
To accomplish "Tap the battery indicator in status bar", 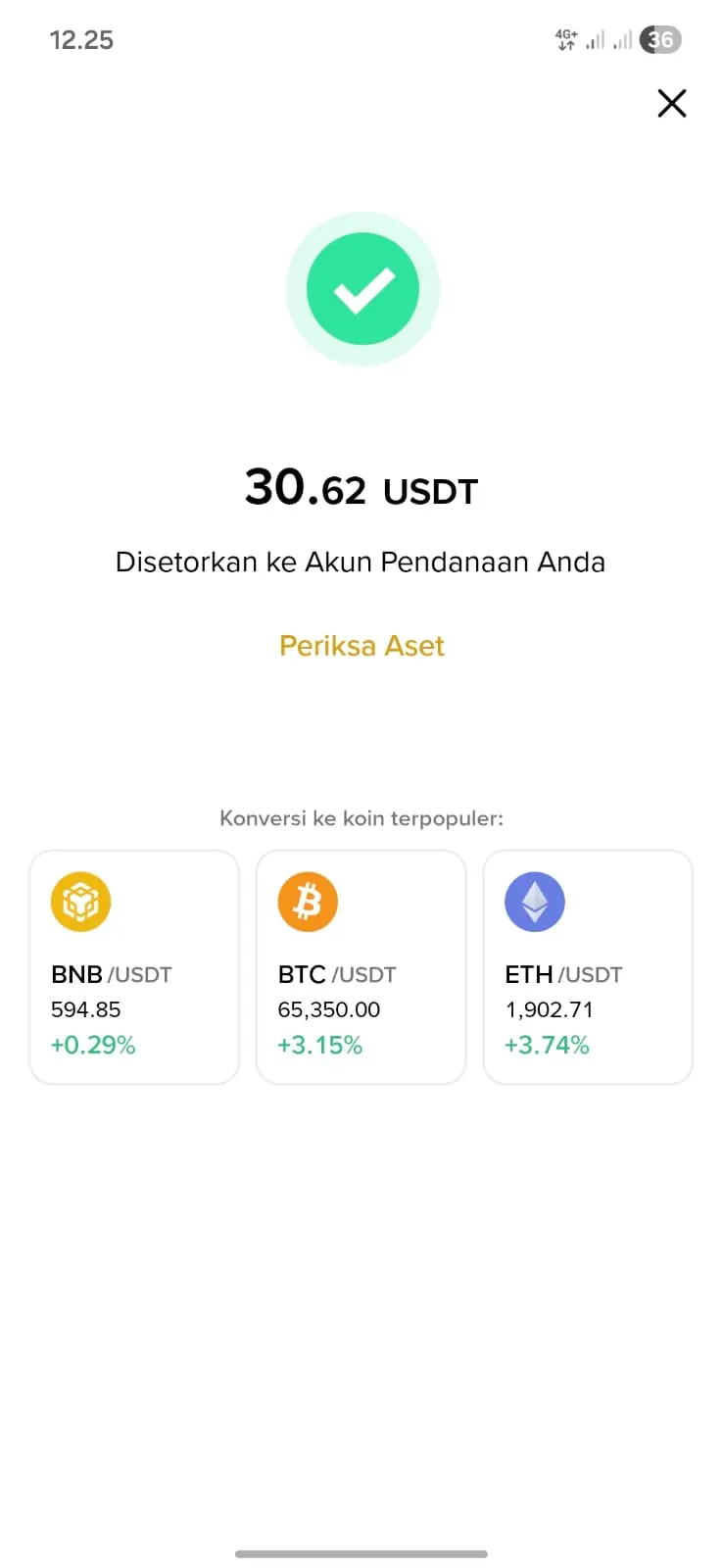I will coord(660,40).
